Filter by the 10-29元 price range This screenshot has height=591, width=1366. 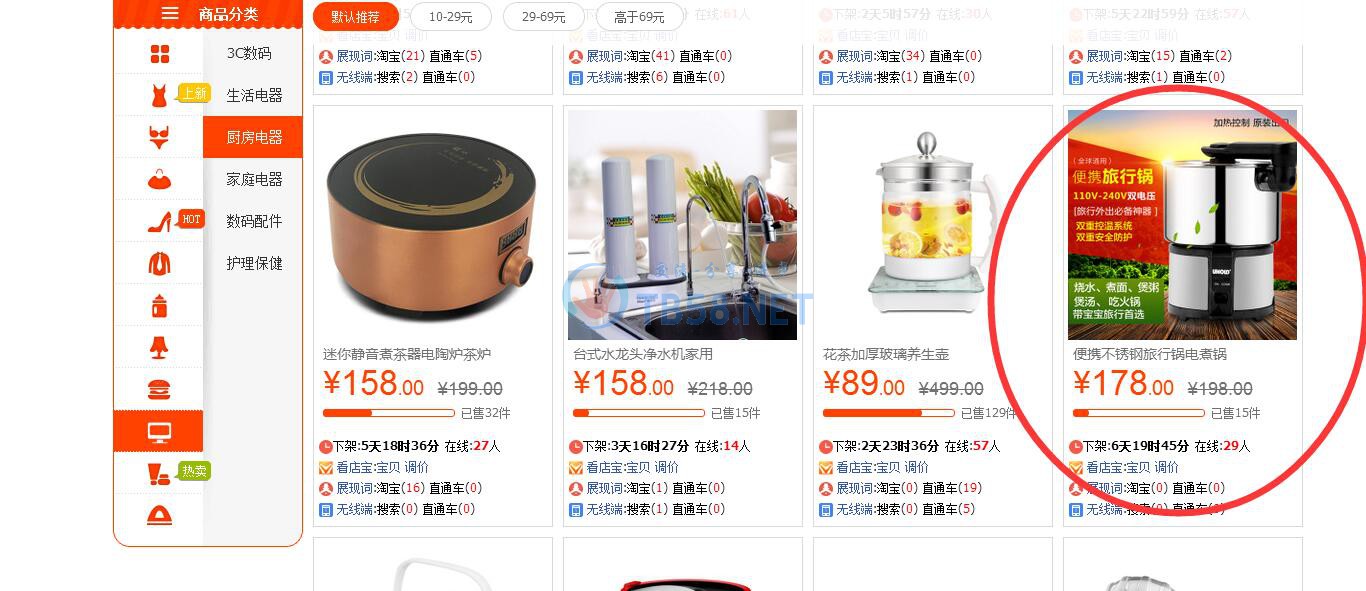(x=450, y=17)
